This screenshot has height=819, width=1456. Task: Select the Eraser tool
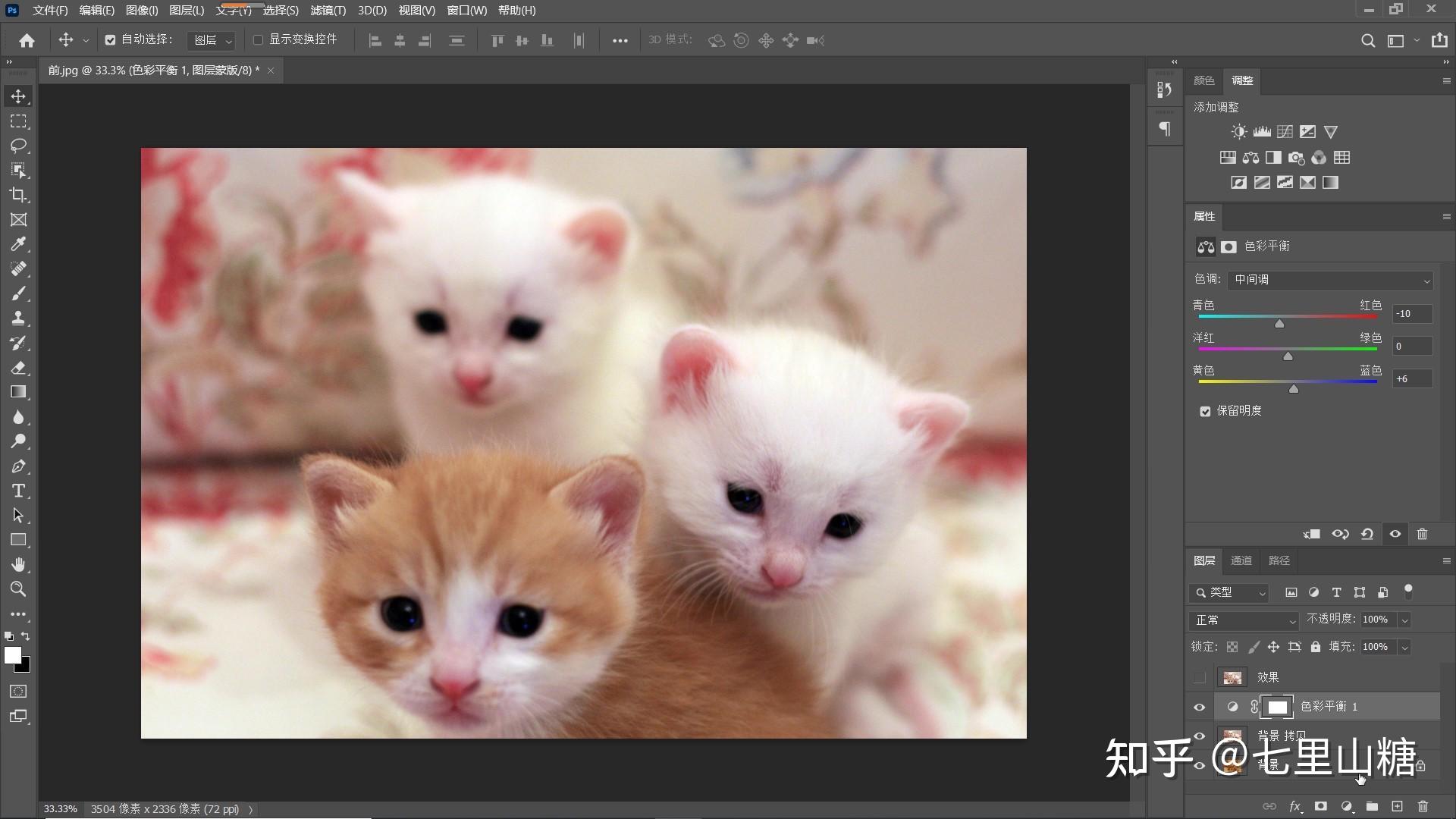[x=18, y=368]
